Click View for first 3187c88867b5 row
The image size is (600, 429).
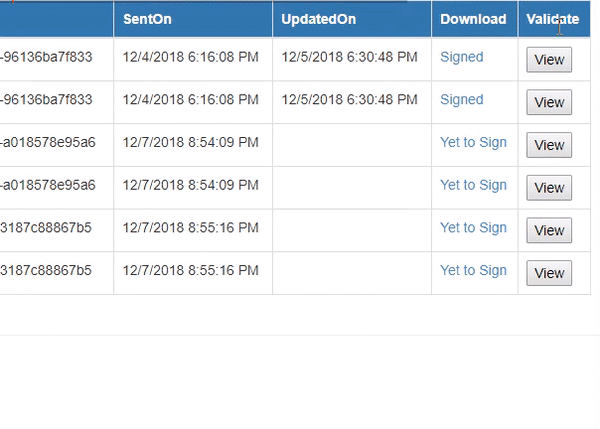point(549,230)
